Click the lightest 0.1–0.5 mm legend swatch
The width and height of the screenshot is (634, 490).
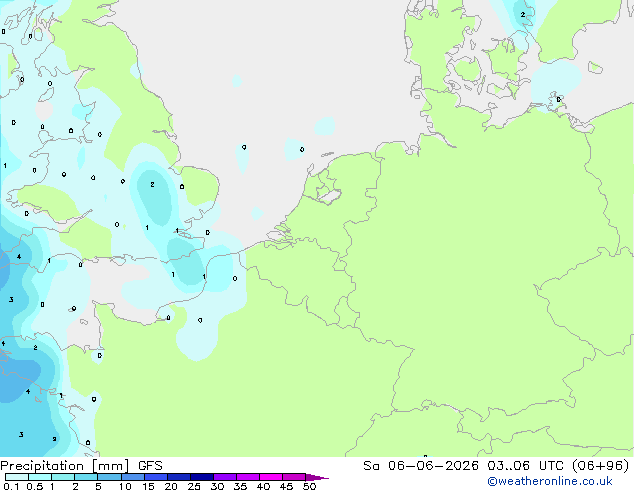point(17,477)
